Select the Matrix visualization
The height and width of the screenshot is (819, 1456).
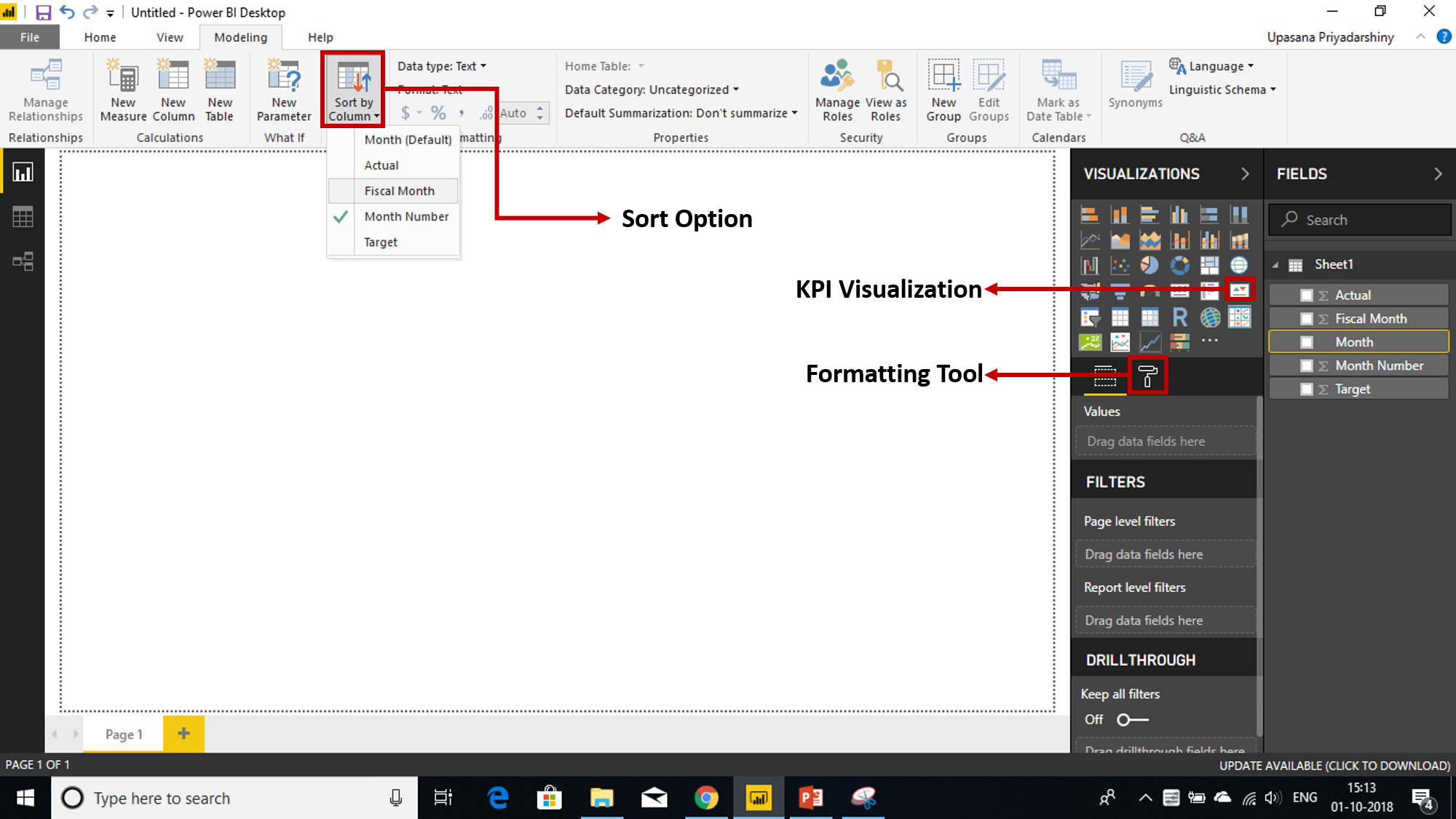(x=1150, y=317)
